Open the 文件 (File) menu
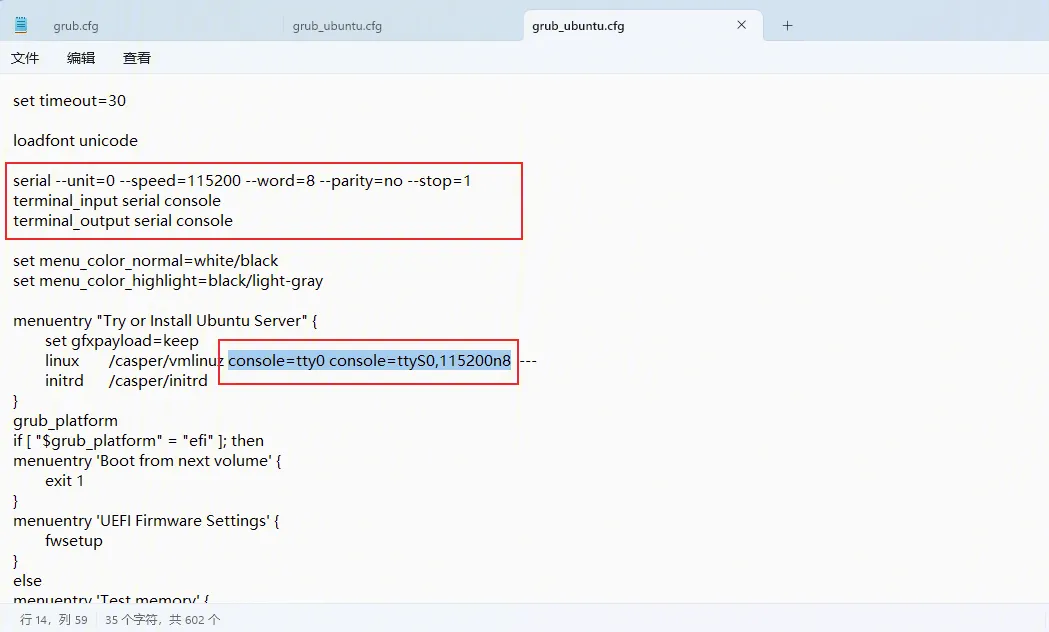This screenshot has height=632, width=1049. coord(25,58)
